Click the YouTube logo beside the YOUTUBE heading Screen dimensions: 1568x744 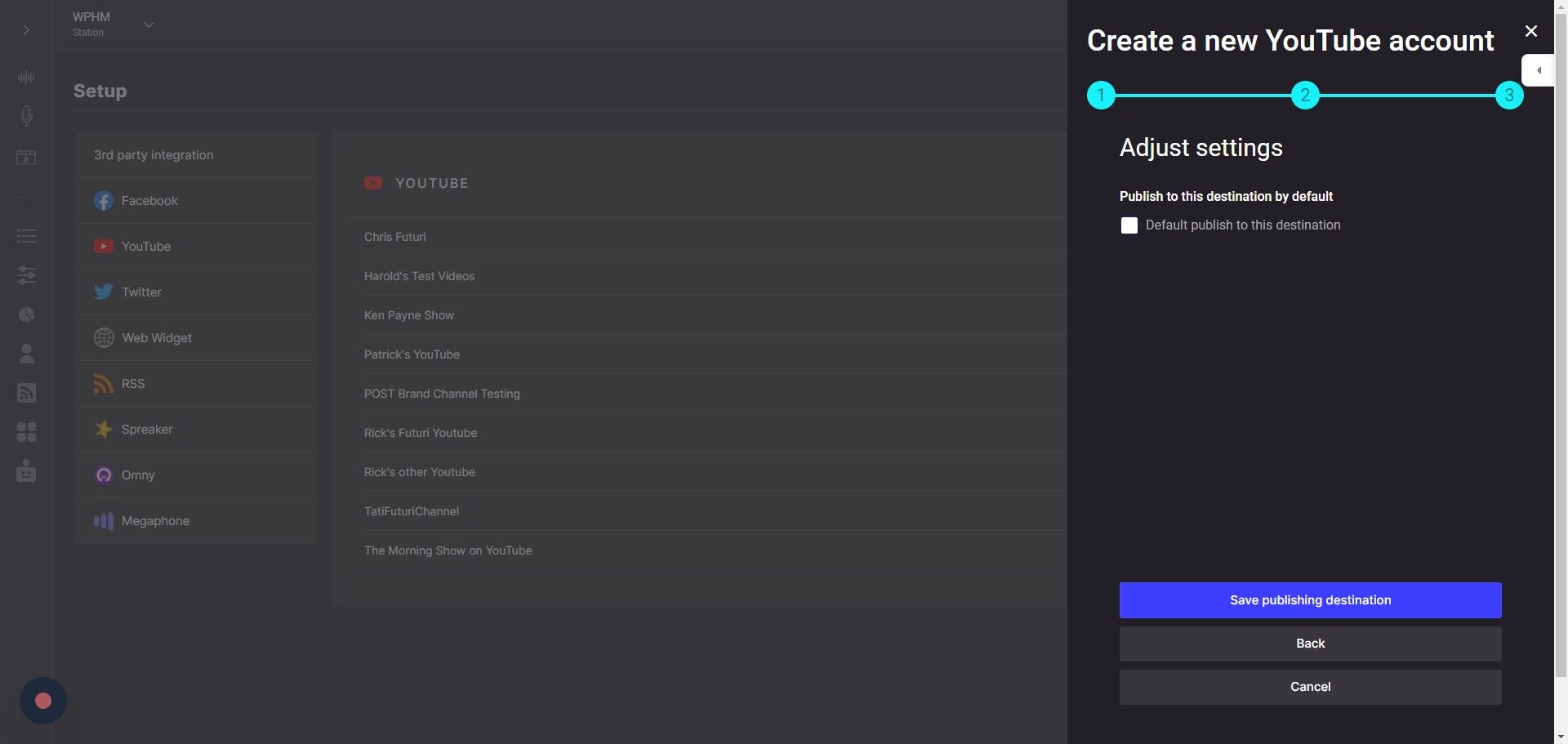point(373,184)
